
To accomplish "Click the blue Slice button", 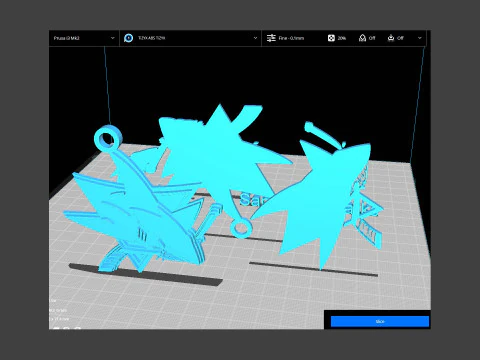I will (380, 321).
